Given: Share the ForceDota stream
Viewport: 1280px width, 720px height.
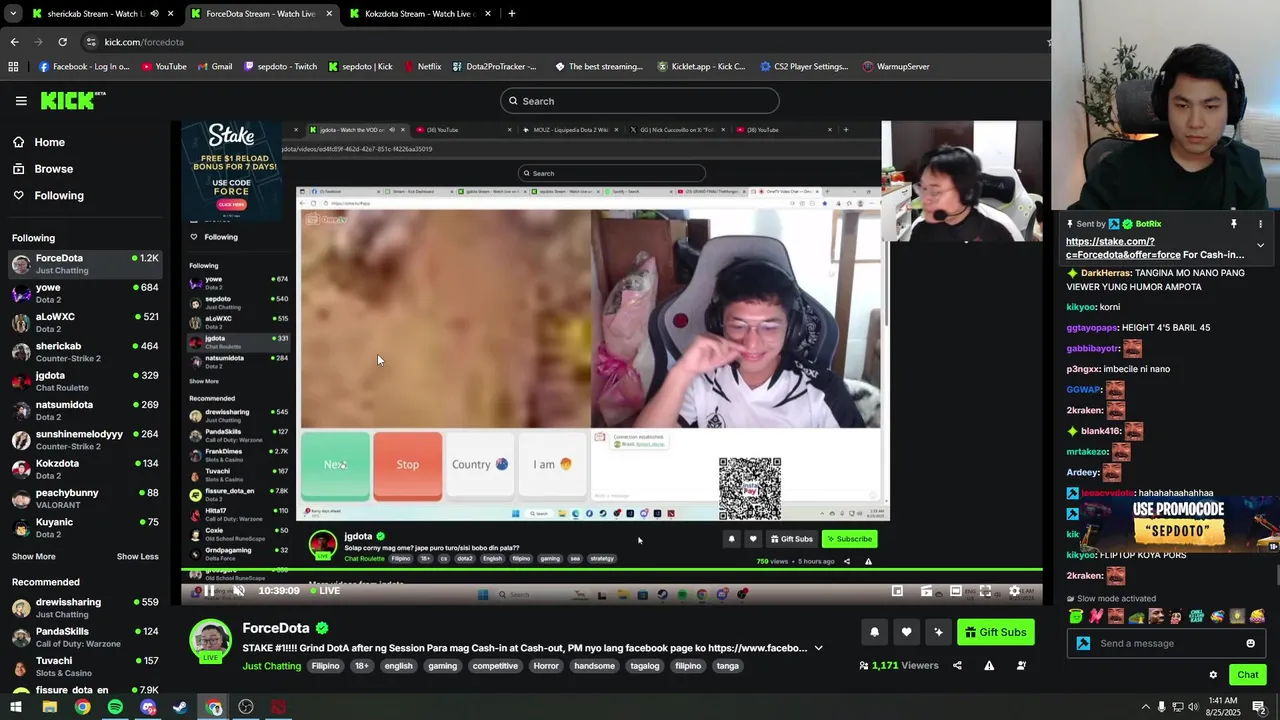Looking at the screenshot, I should click(x=957, y=666).
